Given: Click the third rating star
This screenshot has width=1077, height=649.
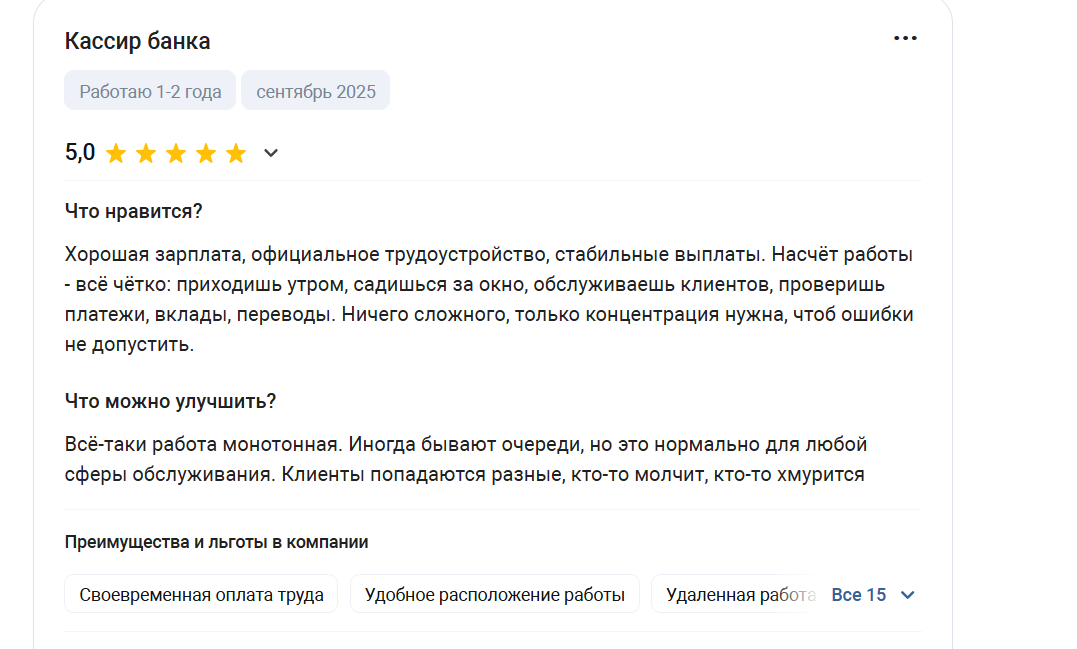Looking at the screenshot, I should pos(176,153).
